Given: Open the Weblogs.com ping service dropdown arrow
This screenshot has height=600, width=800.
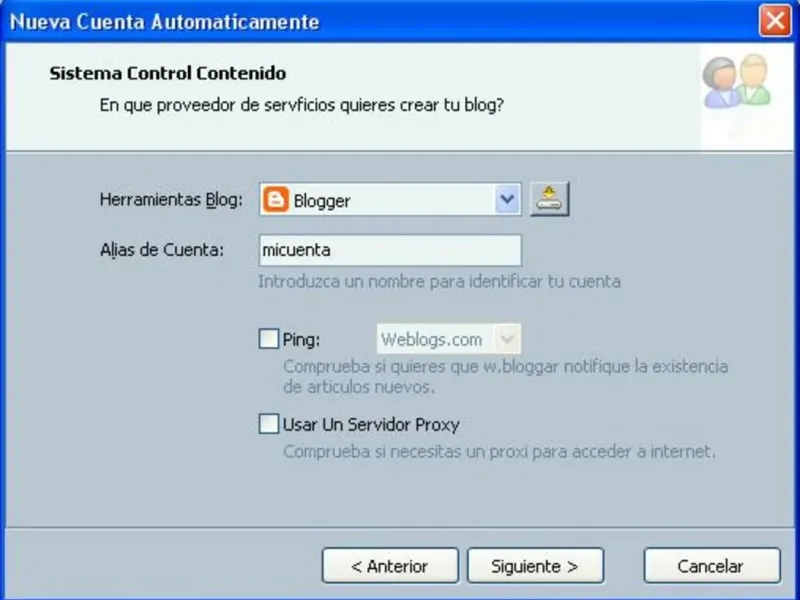Looking at the screenshot, I should 507,339.
